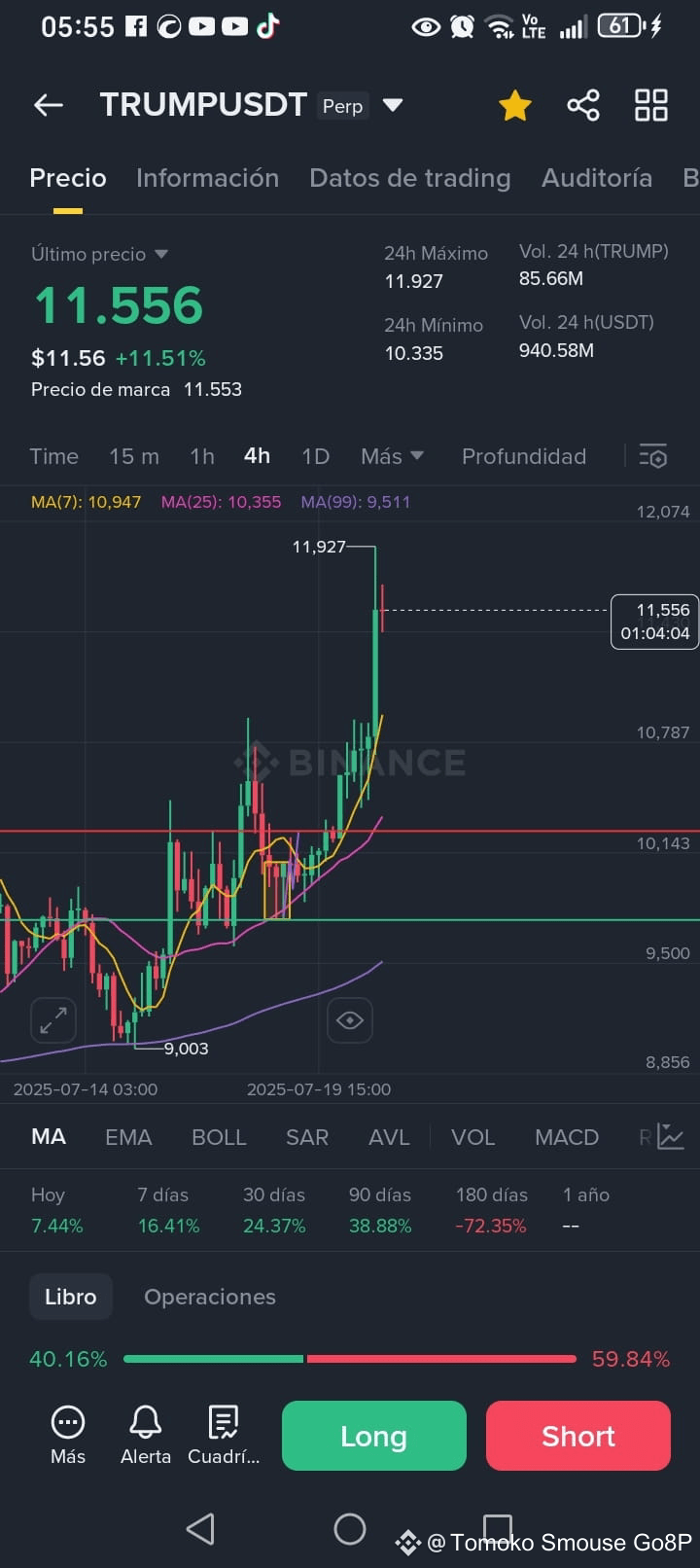Select the VOL indicator
This screenshot has height=1568, width=700.
[472, 1137]
